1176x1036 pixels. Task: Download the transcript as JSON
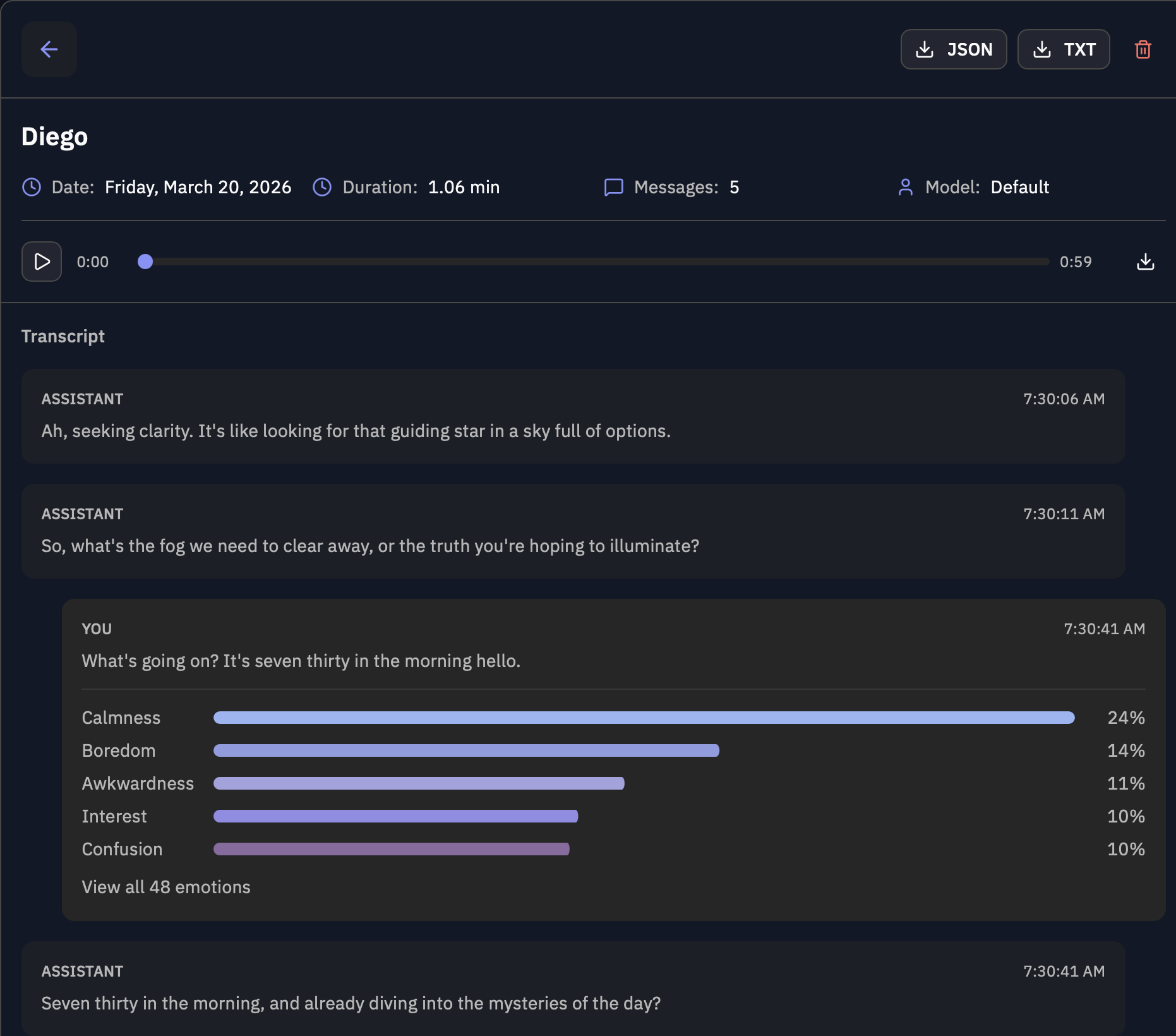954,49
